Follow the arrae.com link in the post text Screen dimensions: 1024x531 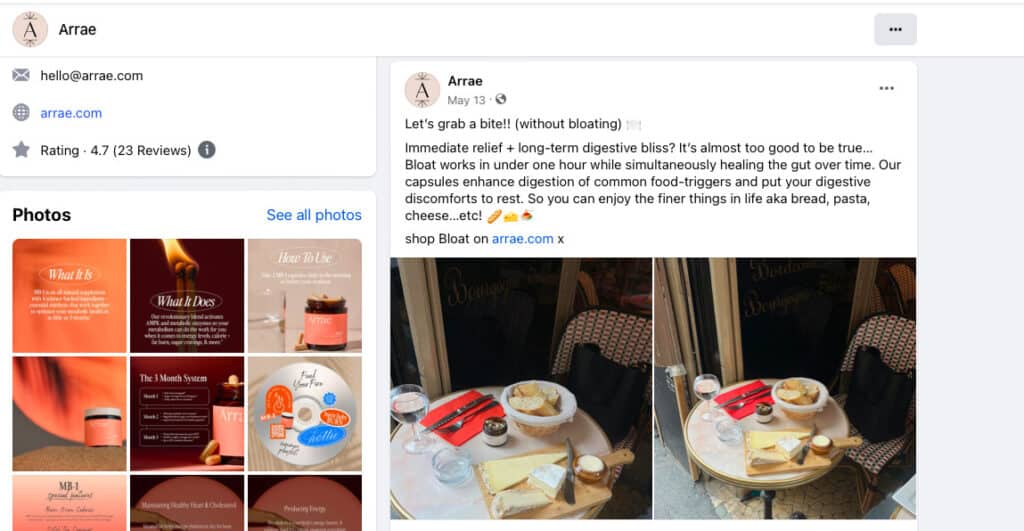[522, 239]
